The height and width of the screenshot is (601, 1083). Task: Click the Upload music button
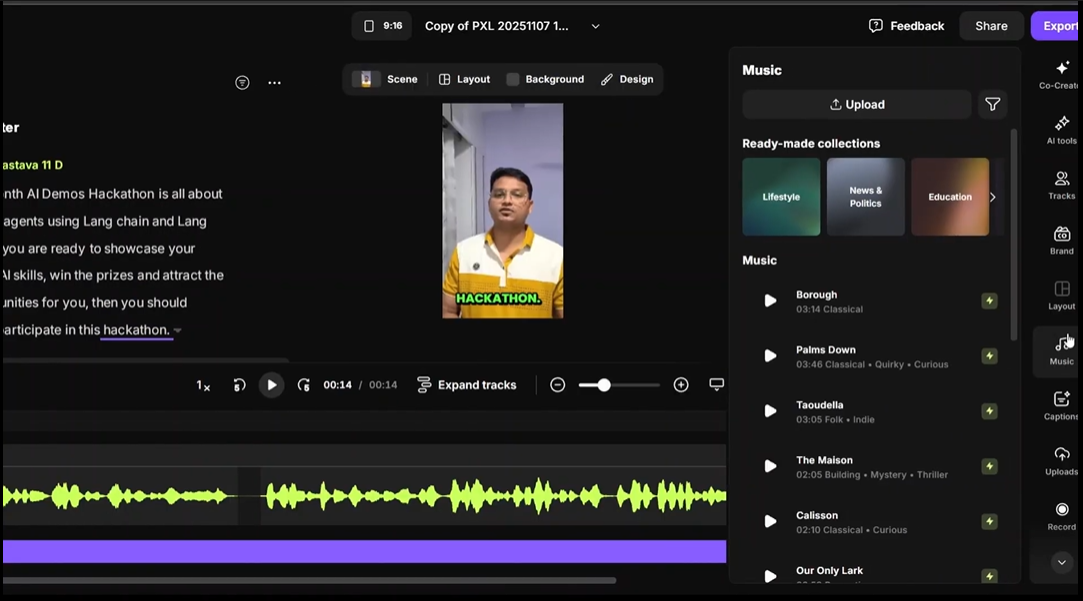(856, 104)
